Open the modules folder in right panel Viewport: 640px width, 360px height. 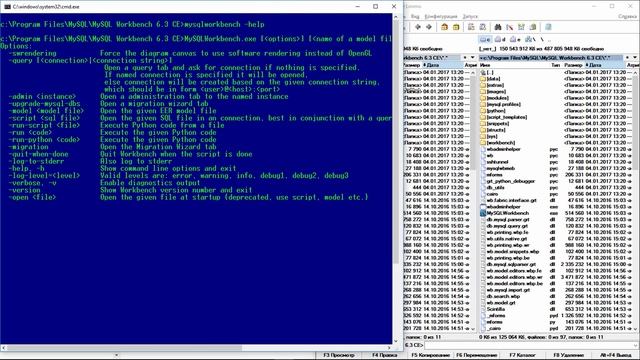coord(498,98)
